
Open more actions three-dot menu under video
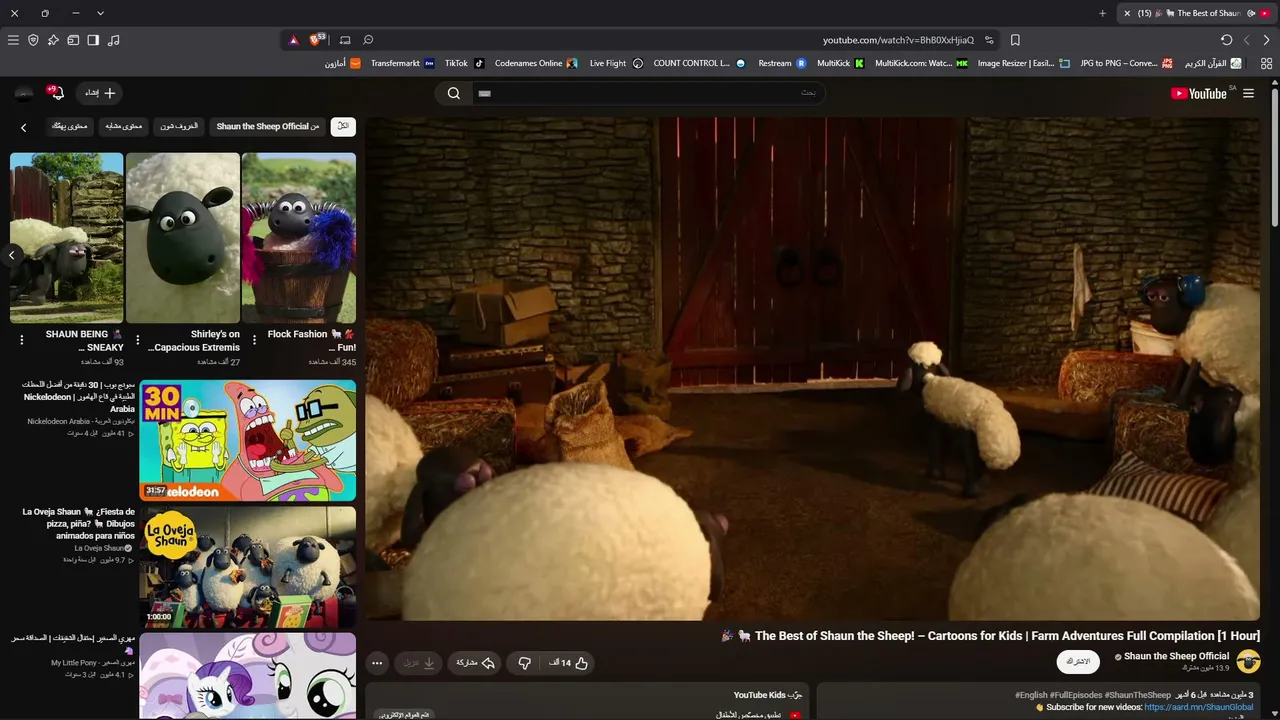[x=377, y=663]
